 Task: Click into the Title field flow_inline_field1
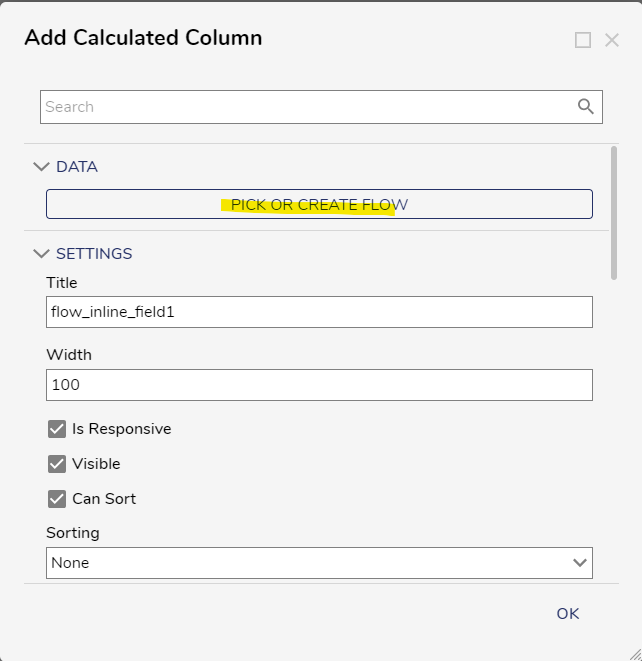point(319,312)
